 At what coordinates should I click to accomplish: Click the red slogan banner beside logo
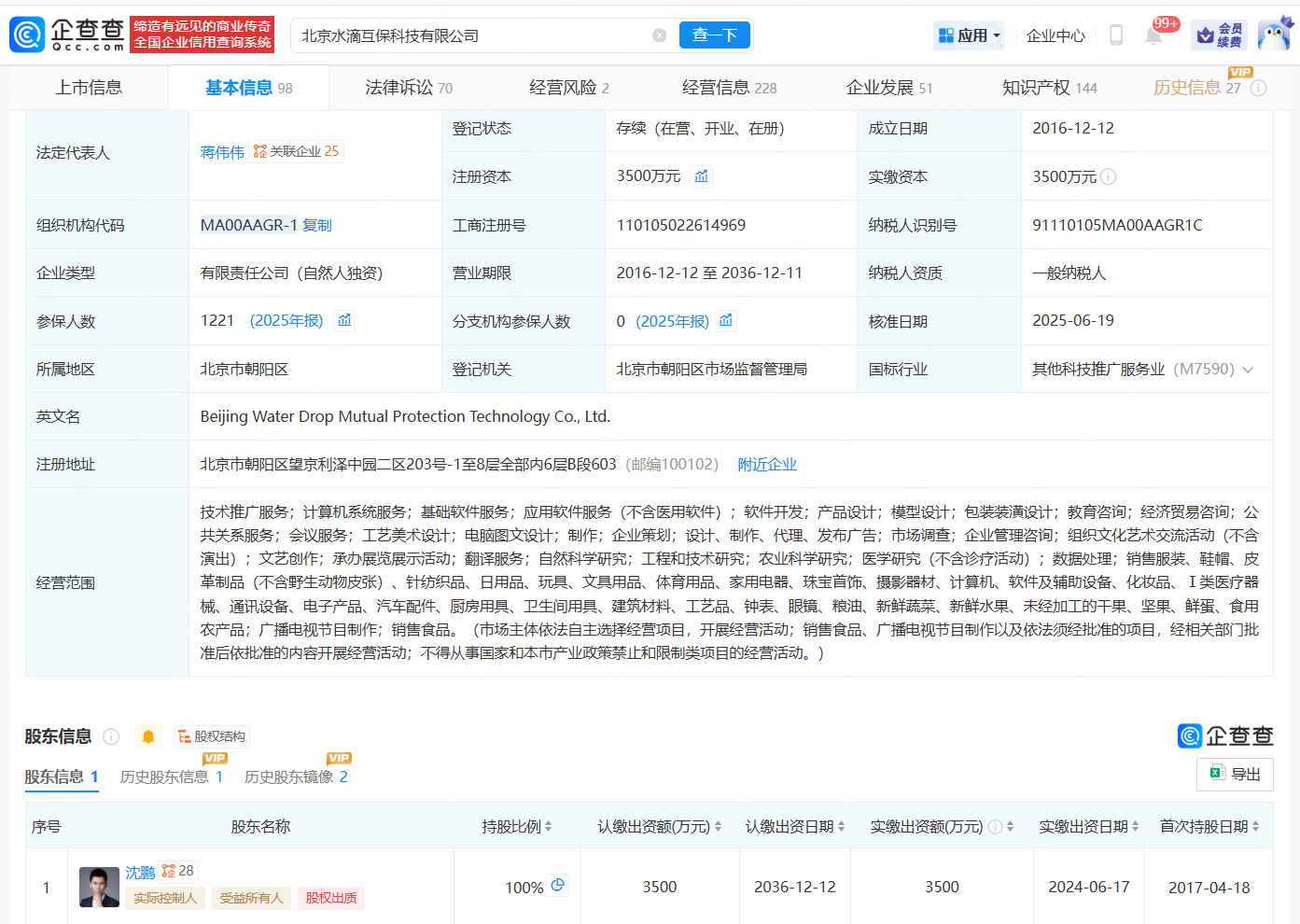pyautogui.click(x=203, y=35)
